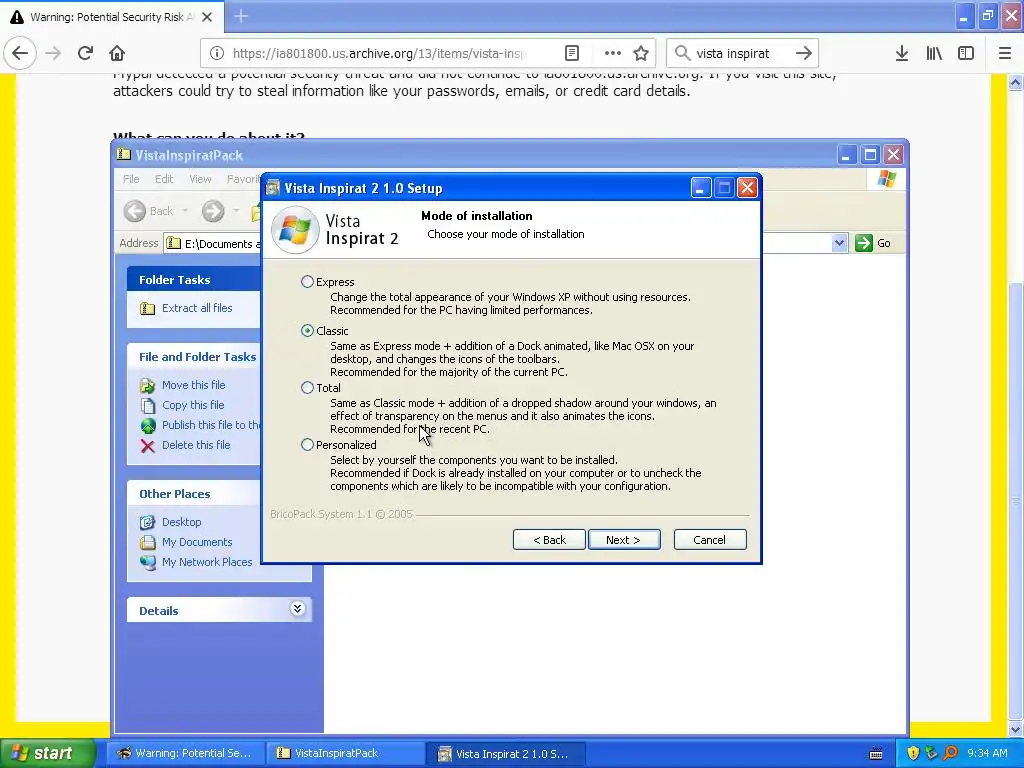
Task: Click the Firefox address URL field
Action: pyautogui.click(x=379, y=53)
